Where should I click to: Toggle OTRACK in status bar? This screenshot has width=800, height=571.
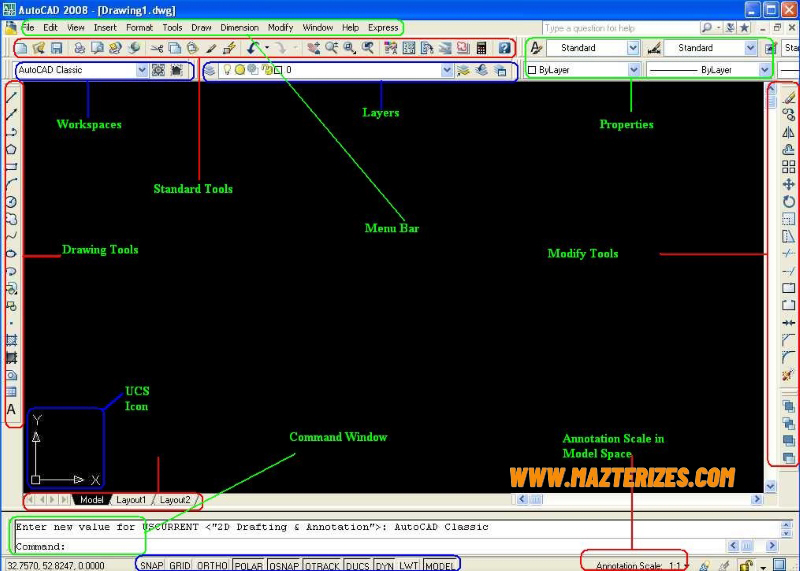pos(322,565)
